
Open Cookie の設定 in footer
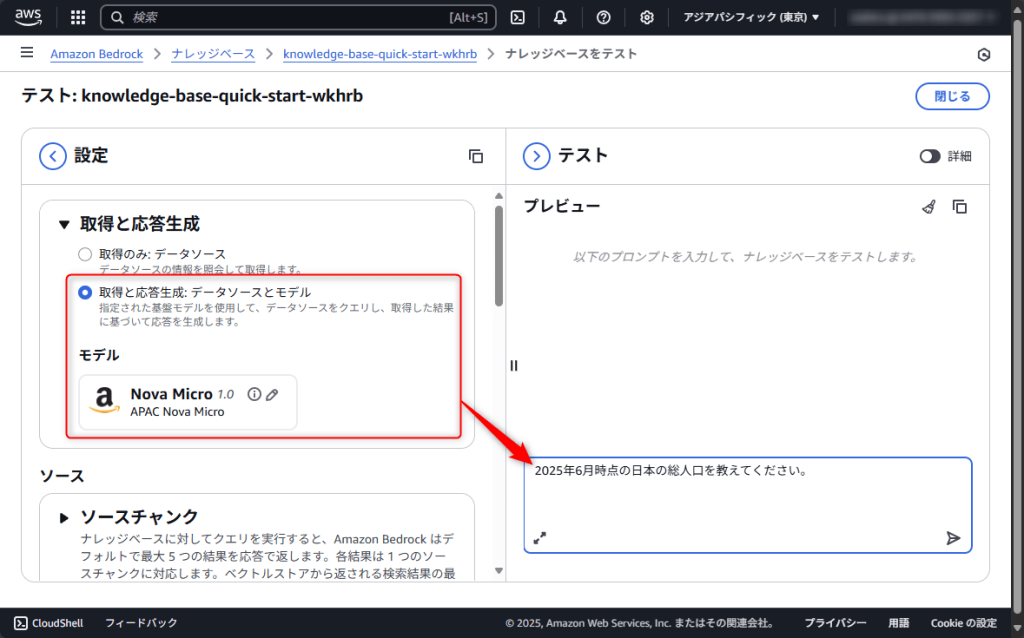click(x=963, y=623)
